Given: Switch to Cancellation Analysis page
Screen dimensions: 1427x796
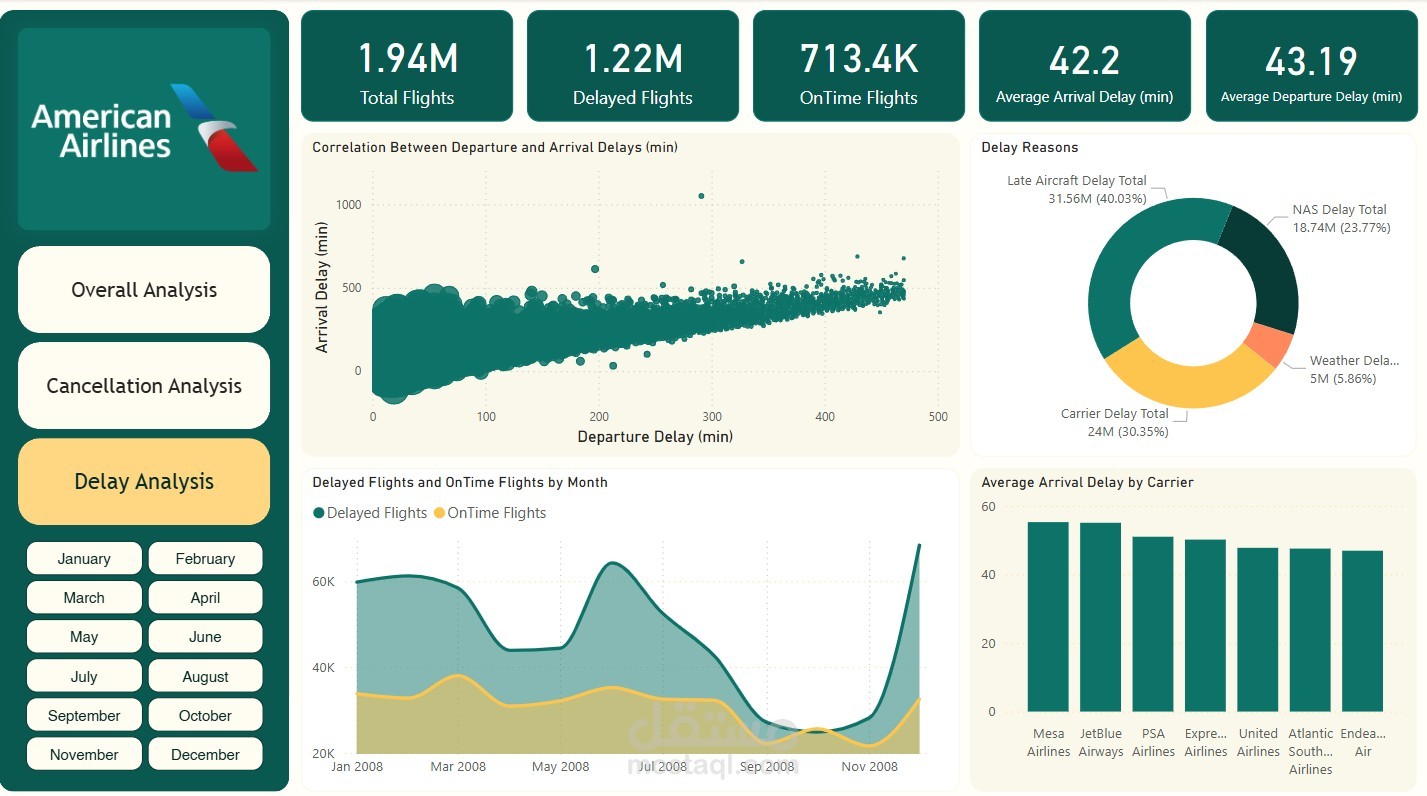Looking at the screenshot, I should tap(144, 386).
